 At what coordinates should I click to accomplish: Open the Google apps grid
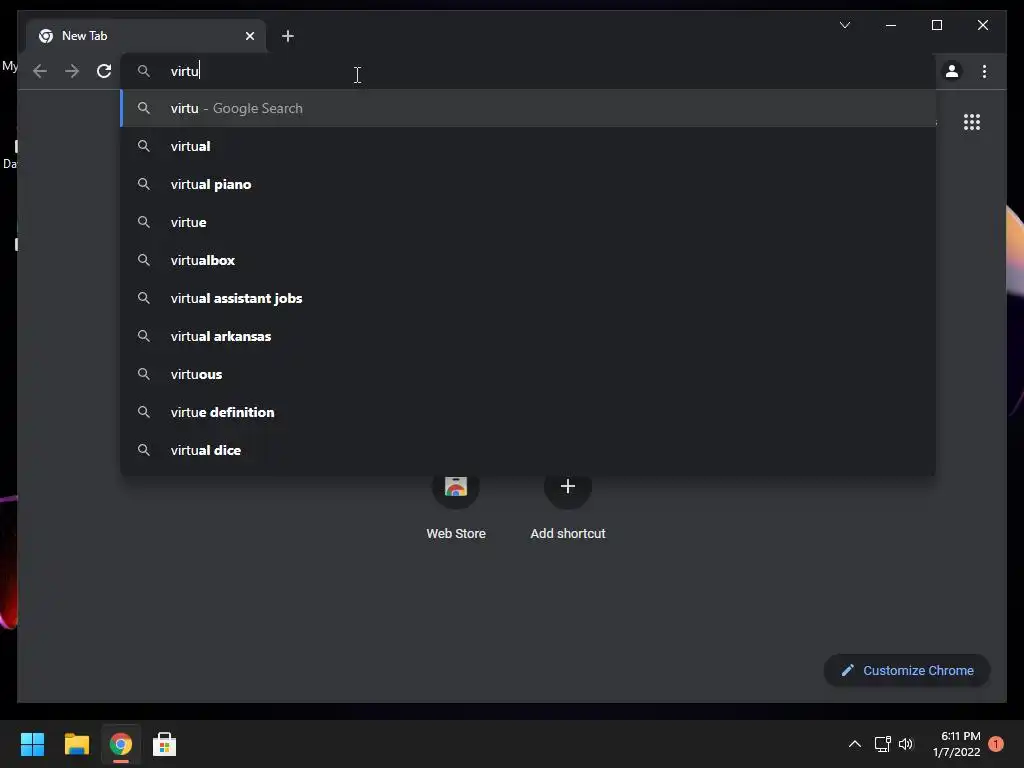pyautogui.click(x=972, y=122)
